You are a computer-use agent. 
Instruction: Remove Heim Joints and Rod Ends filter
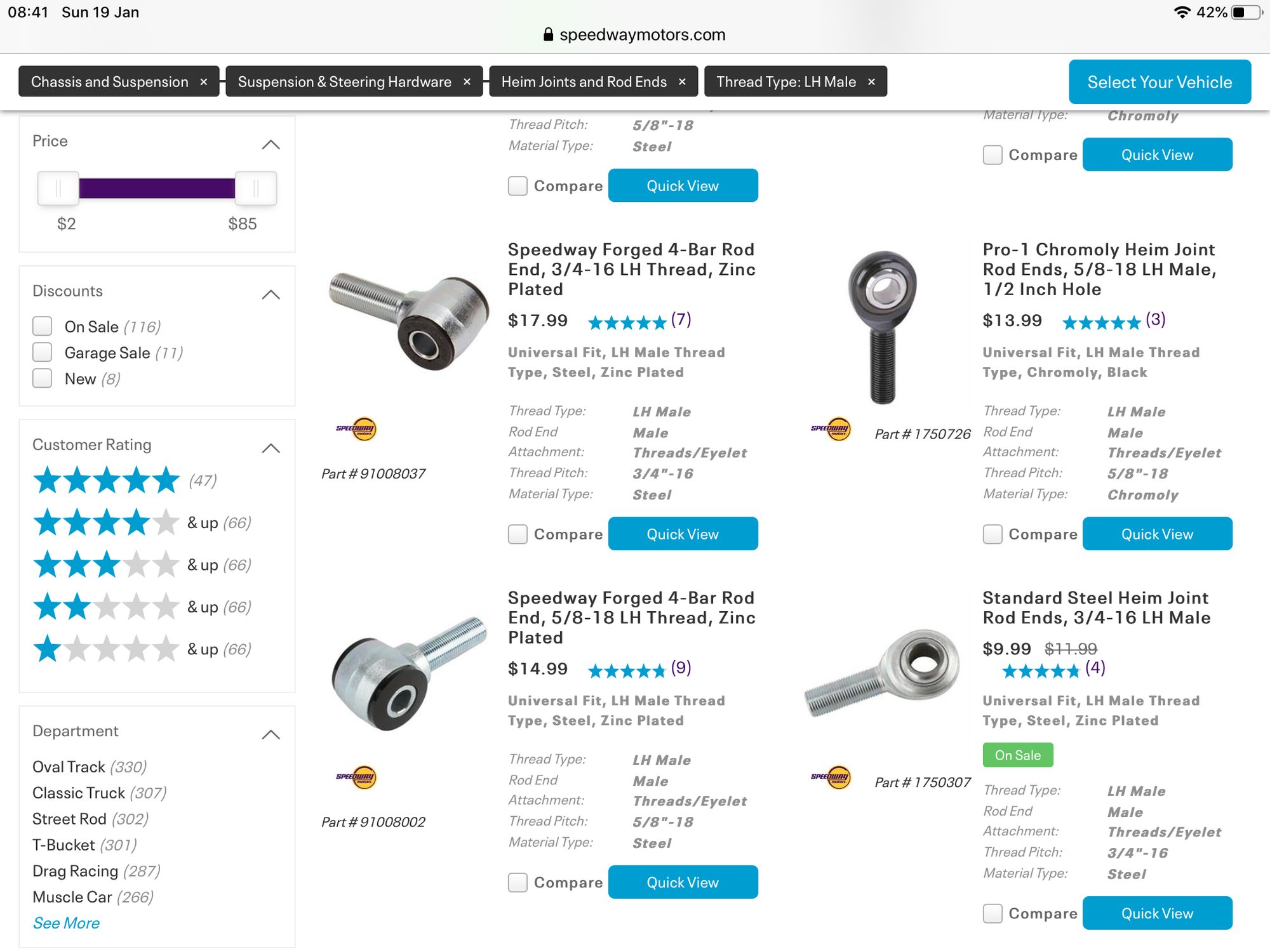tap(682, 82)
